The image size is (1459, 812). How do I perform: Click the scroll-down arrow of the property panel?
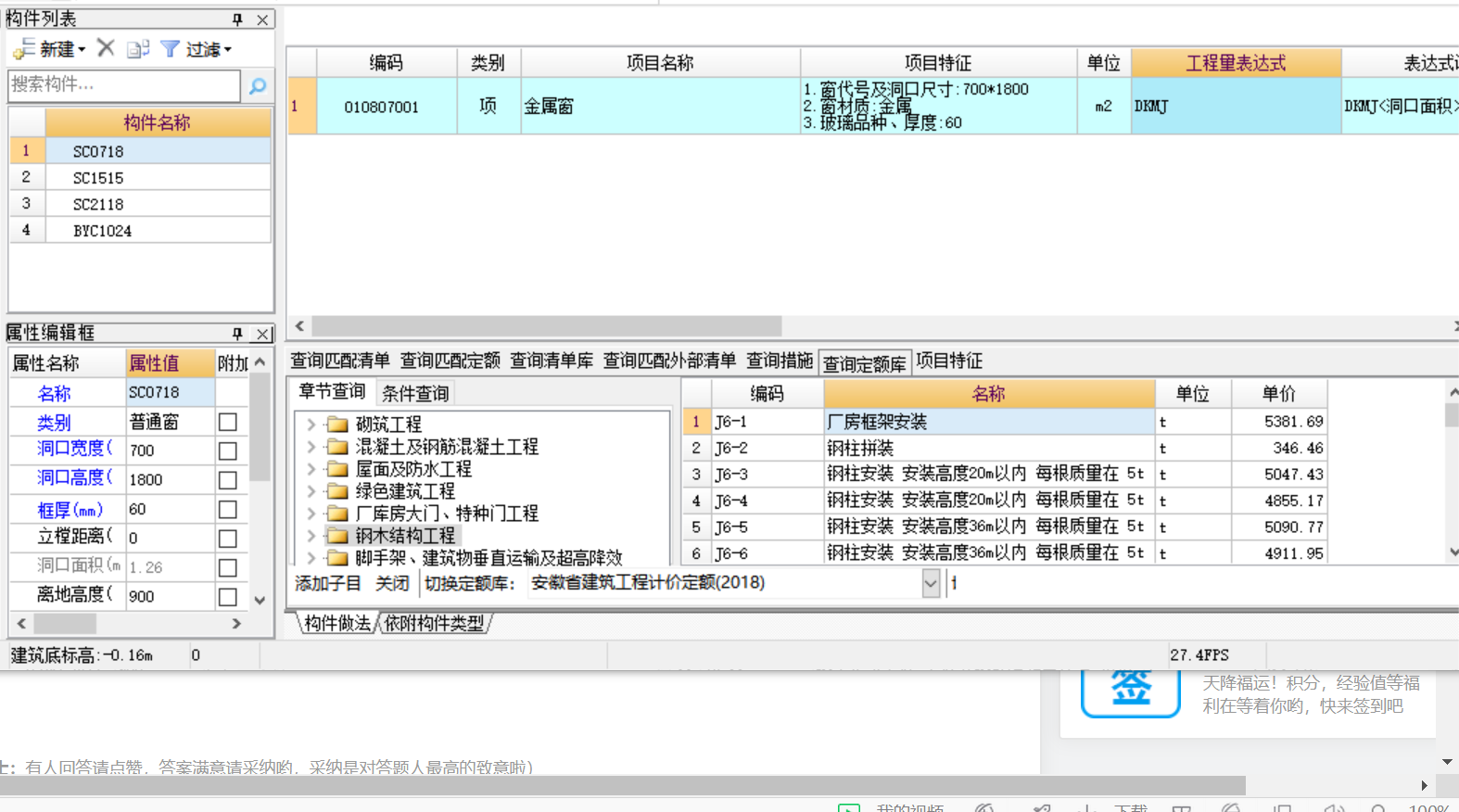(x=260, y=600)
